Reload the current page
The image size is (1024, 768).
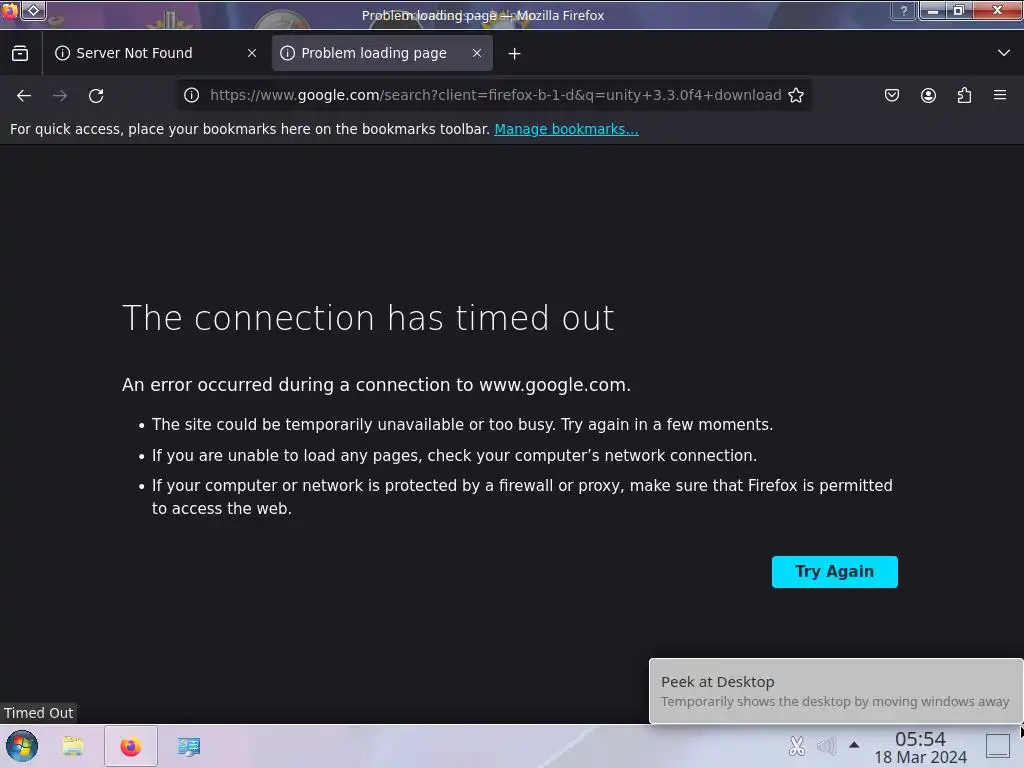point(96,95)
